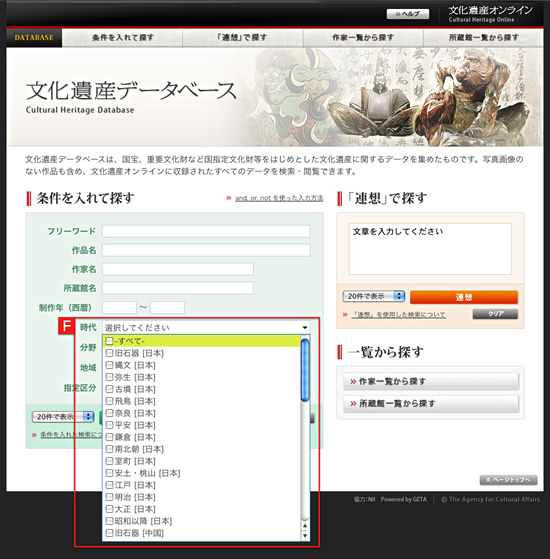The height and width of the screenshot is (559, 550).
Task: Open the 「連想」で探す navigation tab
Action: (243, 38)
